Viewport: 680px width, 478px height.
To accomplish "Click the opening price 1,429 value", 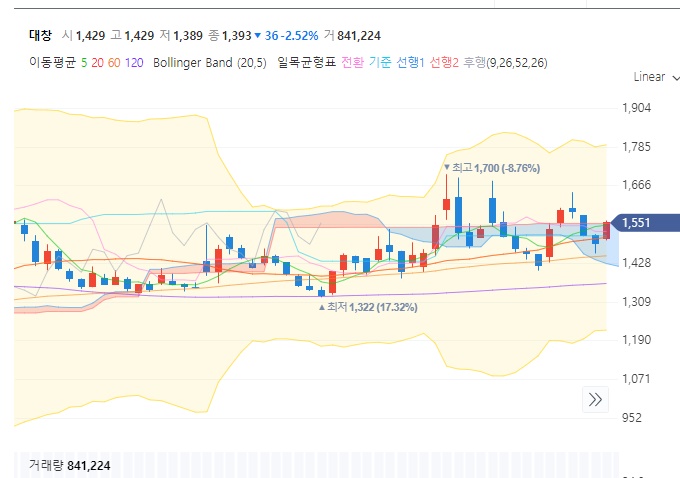I will 90,36.
